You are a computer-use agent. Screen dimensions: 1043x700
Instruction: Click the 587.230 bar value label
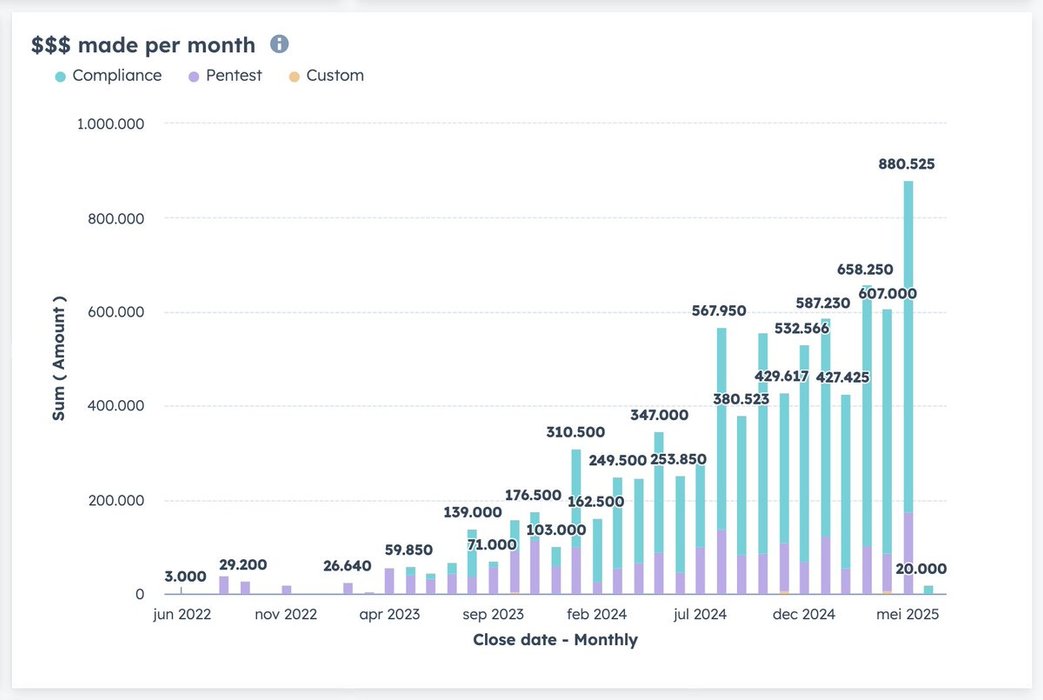pos(823,303)
